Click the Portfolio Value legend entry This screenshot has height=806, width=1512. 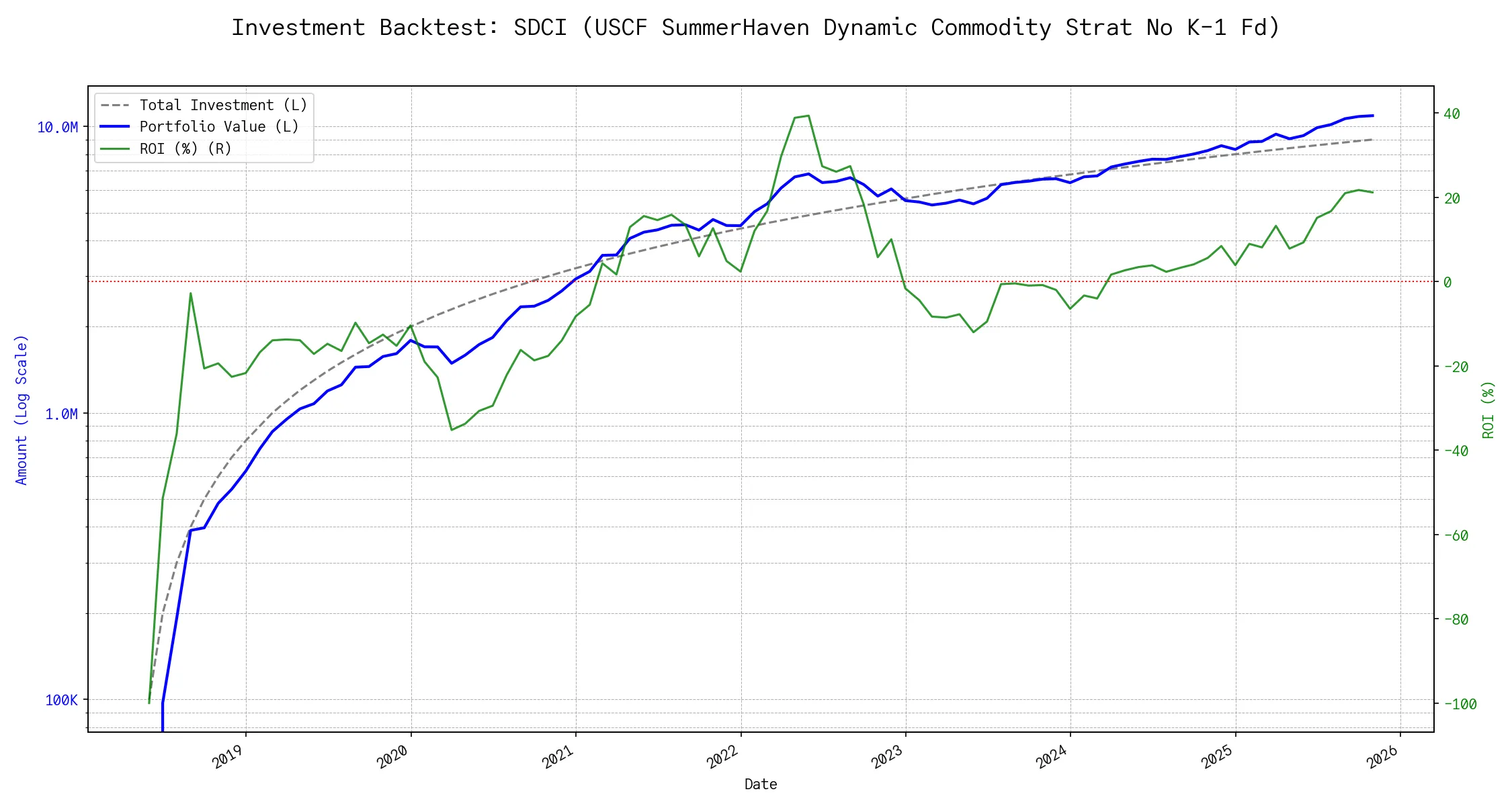(x=219, y=127)
